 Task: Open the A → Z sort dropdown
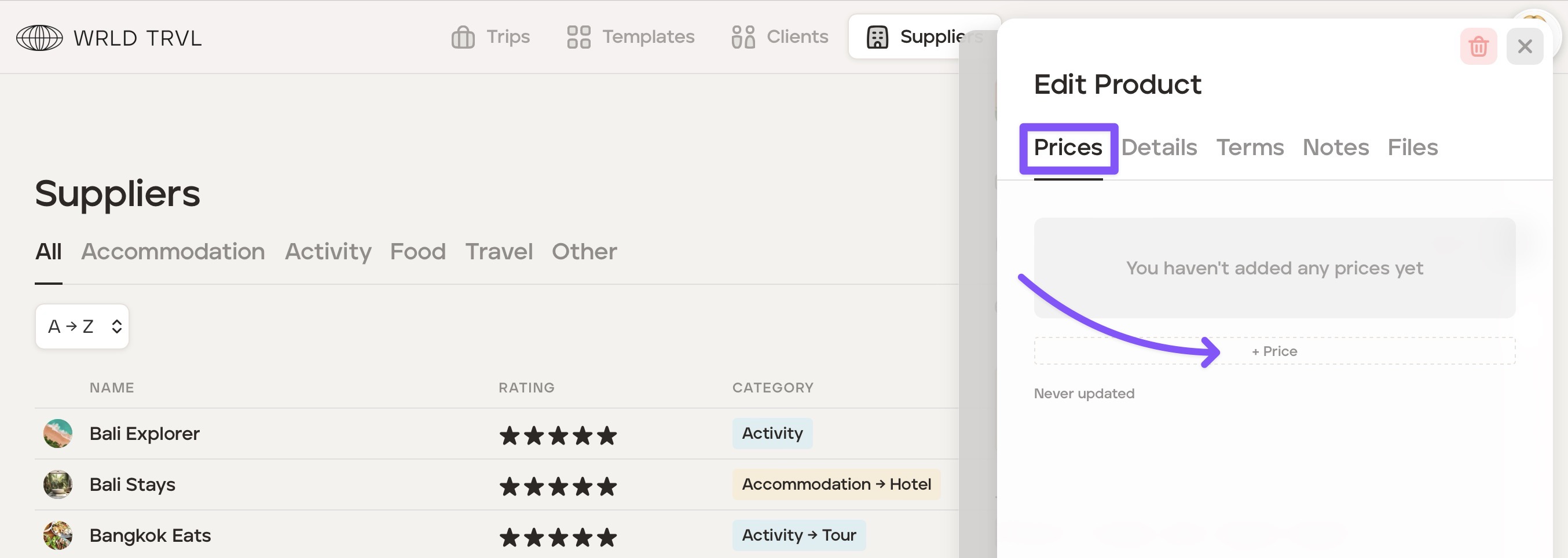tap(82, 327)
